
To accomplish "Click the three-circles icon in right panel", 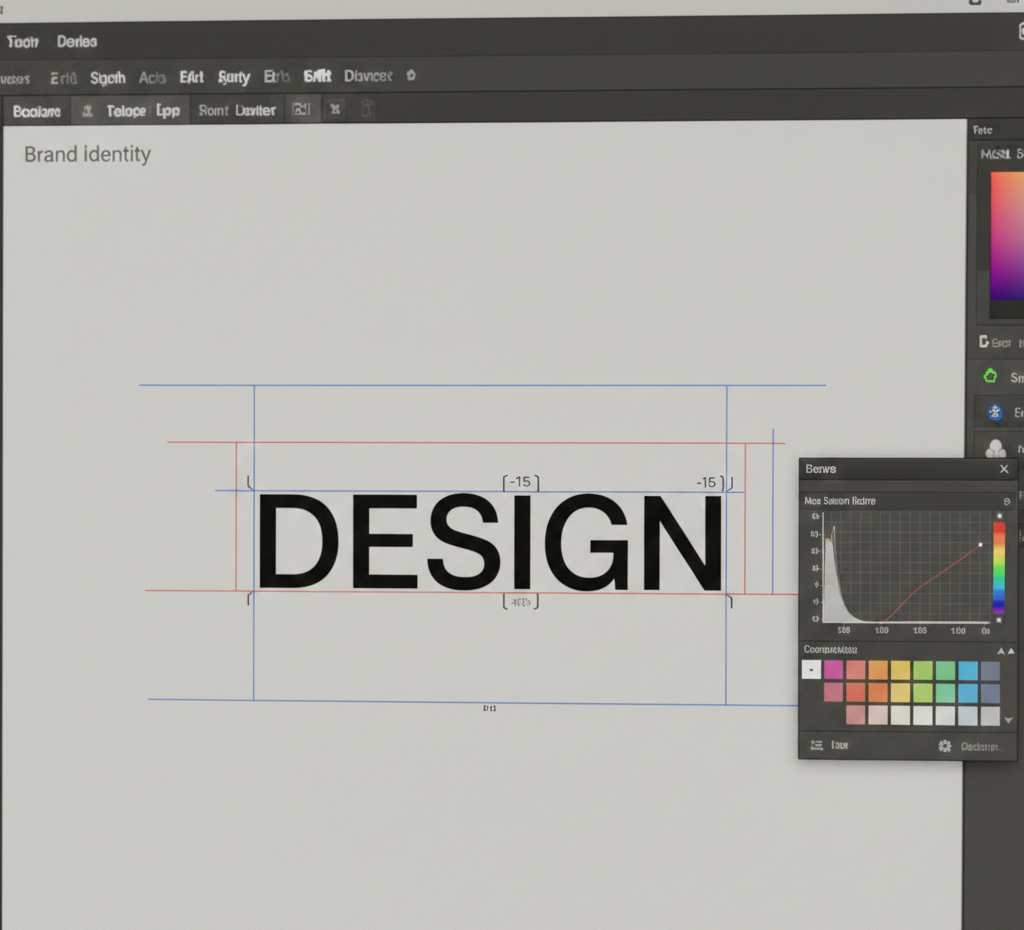I will 995,448.
